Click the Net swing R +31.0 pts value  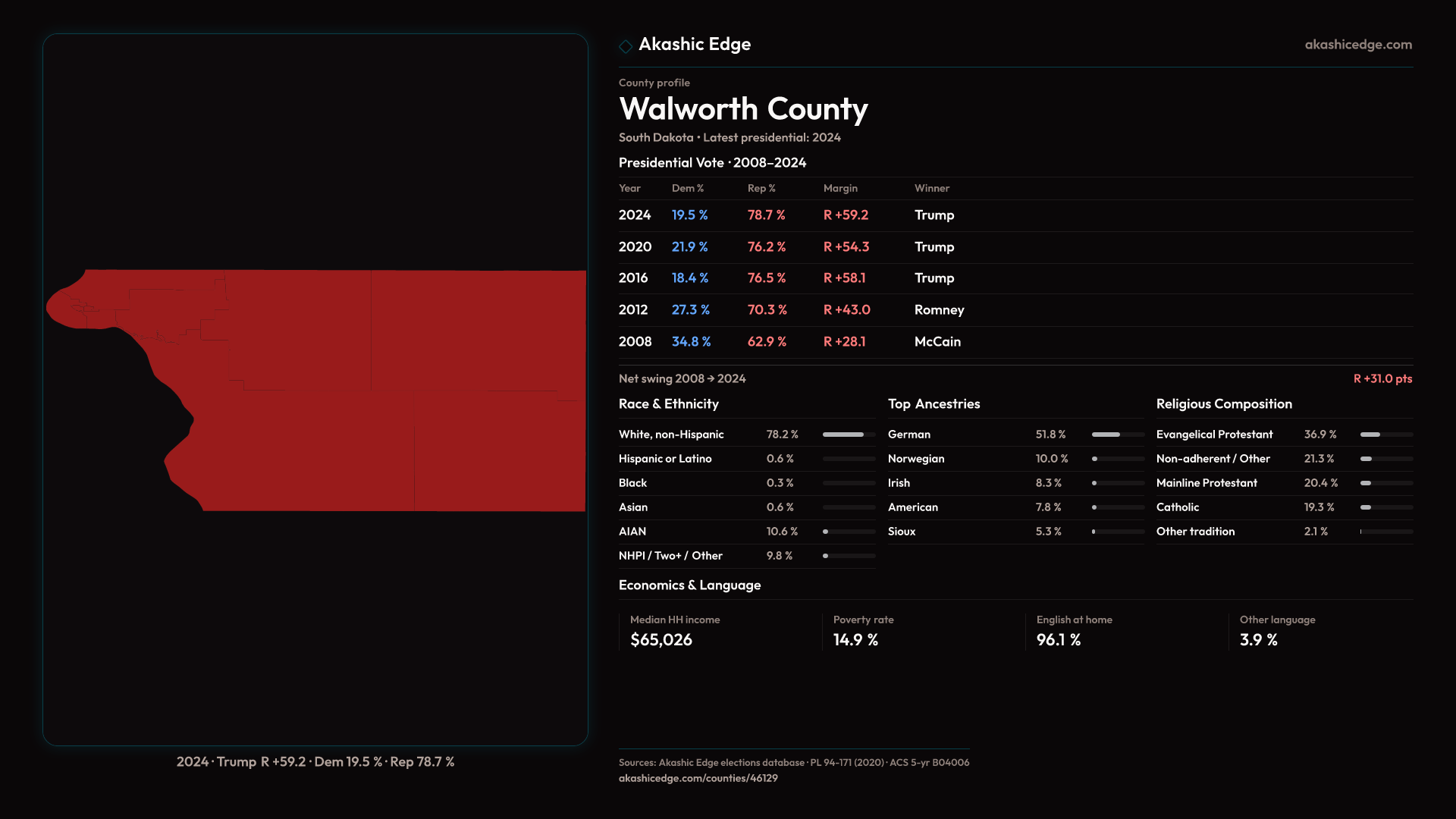[x=1382, y=378]
